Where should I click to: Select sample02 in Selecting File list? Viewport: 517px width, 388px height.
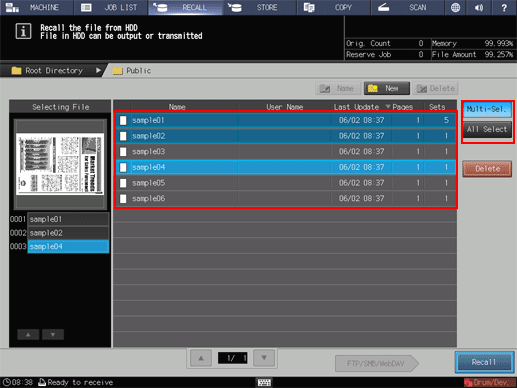click(x=68, y=233)
